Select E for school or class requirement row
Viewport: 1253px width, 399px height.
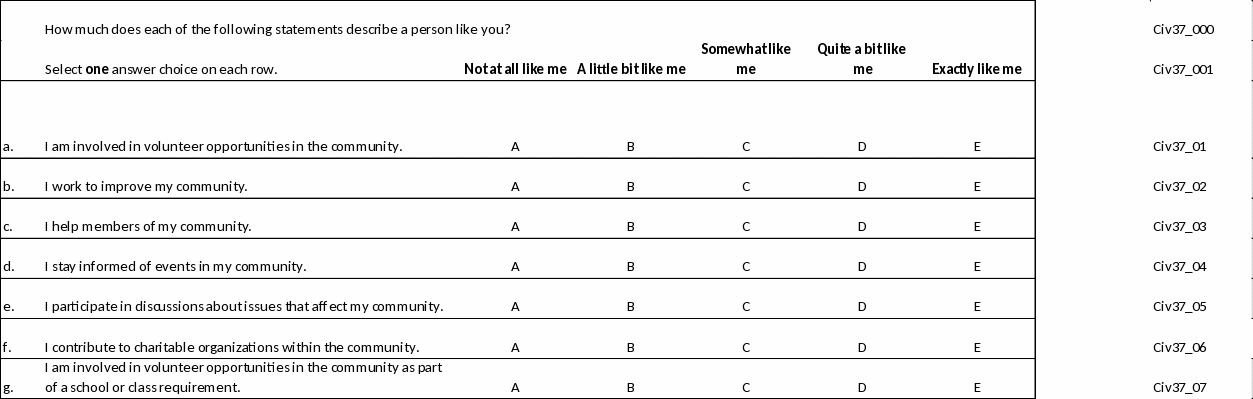click(x=977, y=387)
